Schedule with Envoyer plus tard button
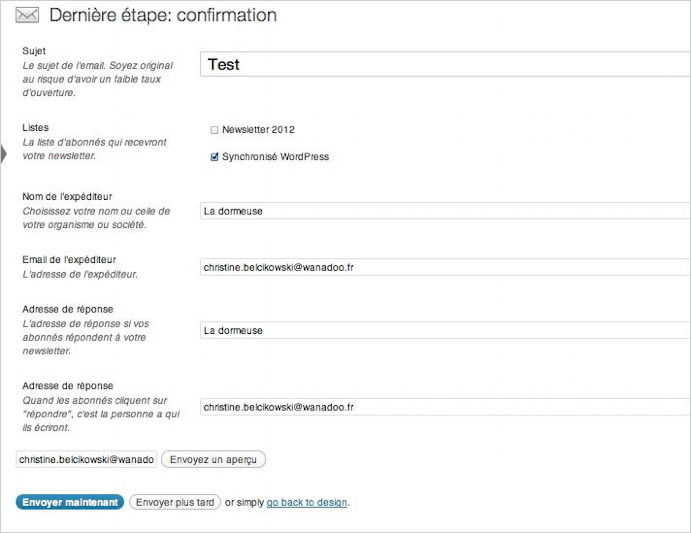This screenshot has width=691, height=533. click(x=175, y=502)
